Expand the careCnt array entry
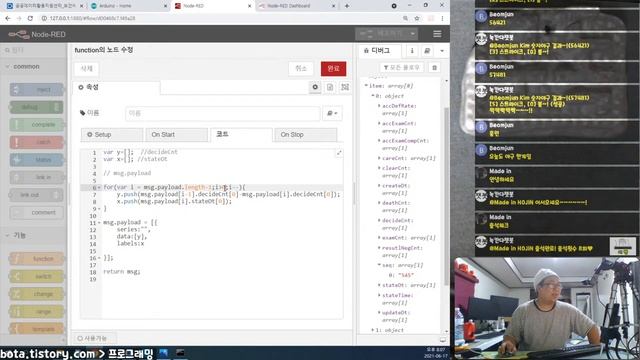This screenshot has height=360, width=640. coord(379,158)
